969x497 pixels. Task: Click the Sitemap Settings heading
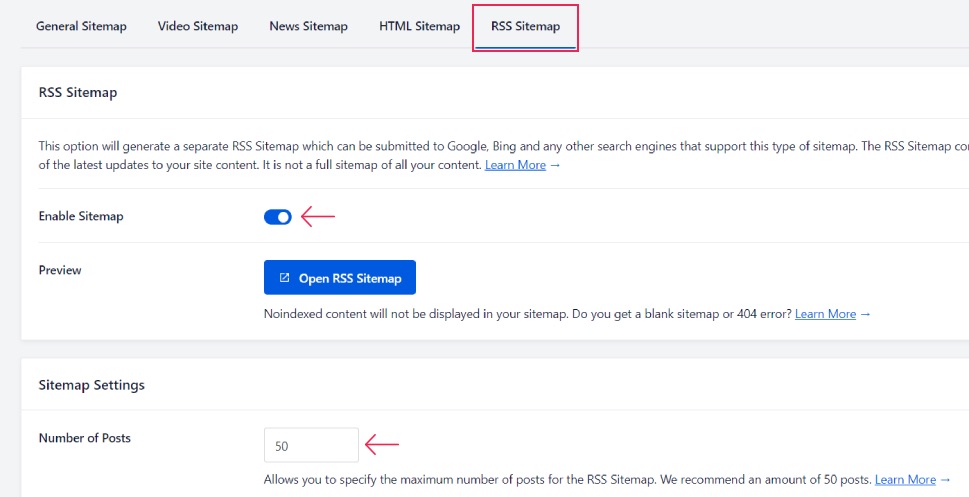tap(91, 385)
